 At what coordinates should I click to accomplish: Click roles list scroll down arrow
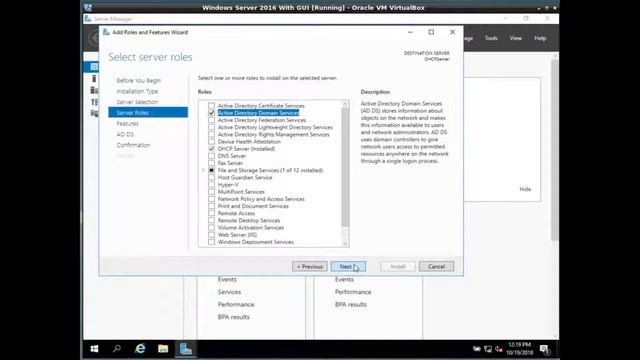tap(345, 244)
